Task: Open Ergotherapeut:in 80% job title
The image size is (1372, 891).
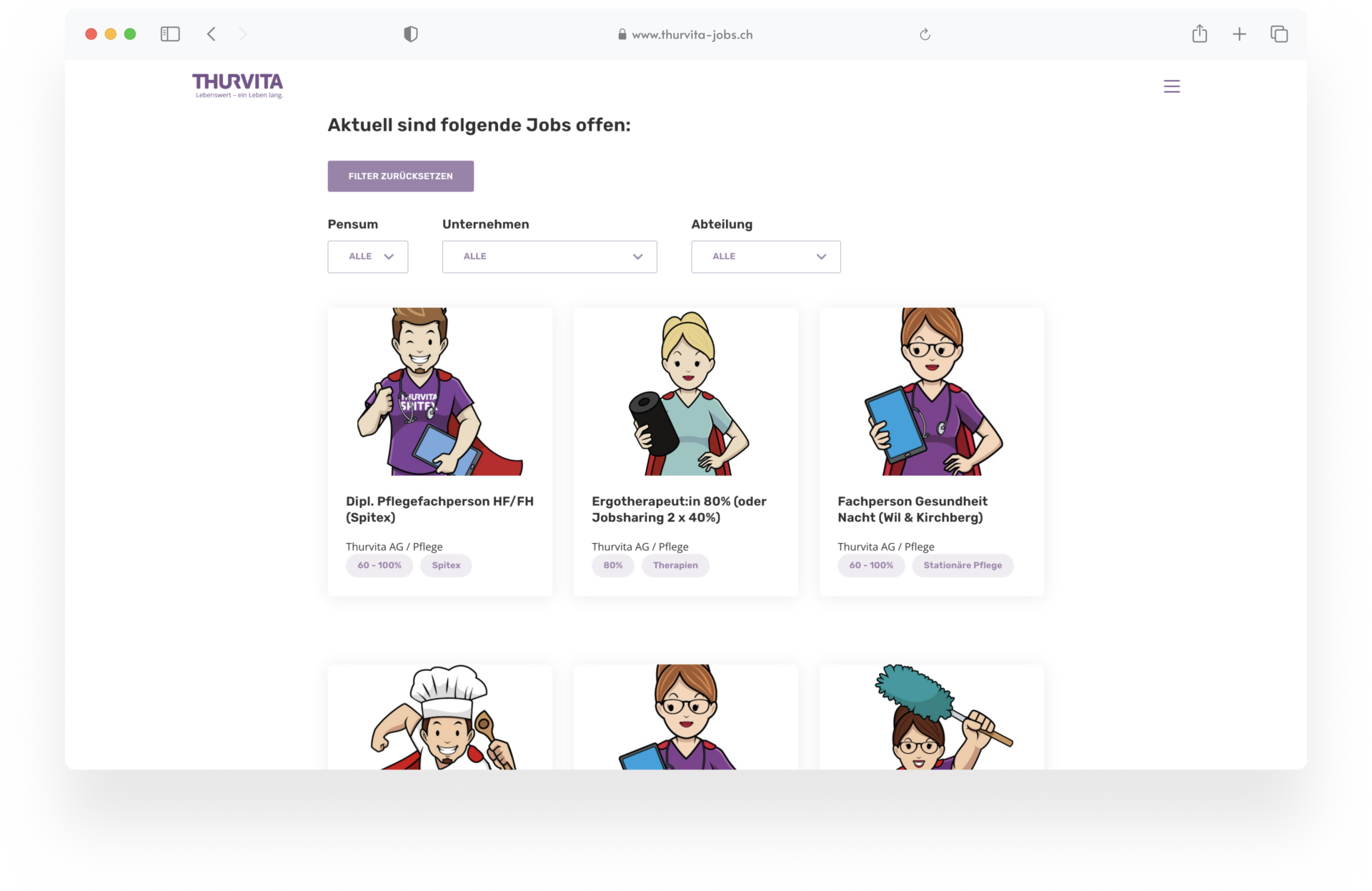Action: [x=679, y=509]
